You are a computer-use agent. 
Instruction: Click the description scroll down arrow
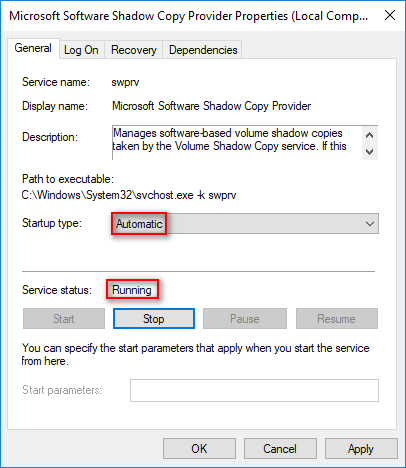click(369, 152)
